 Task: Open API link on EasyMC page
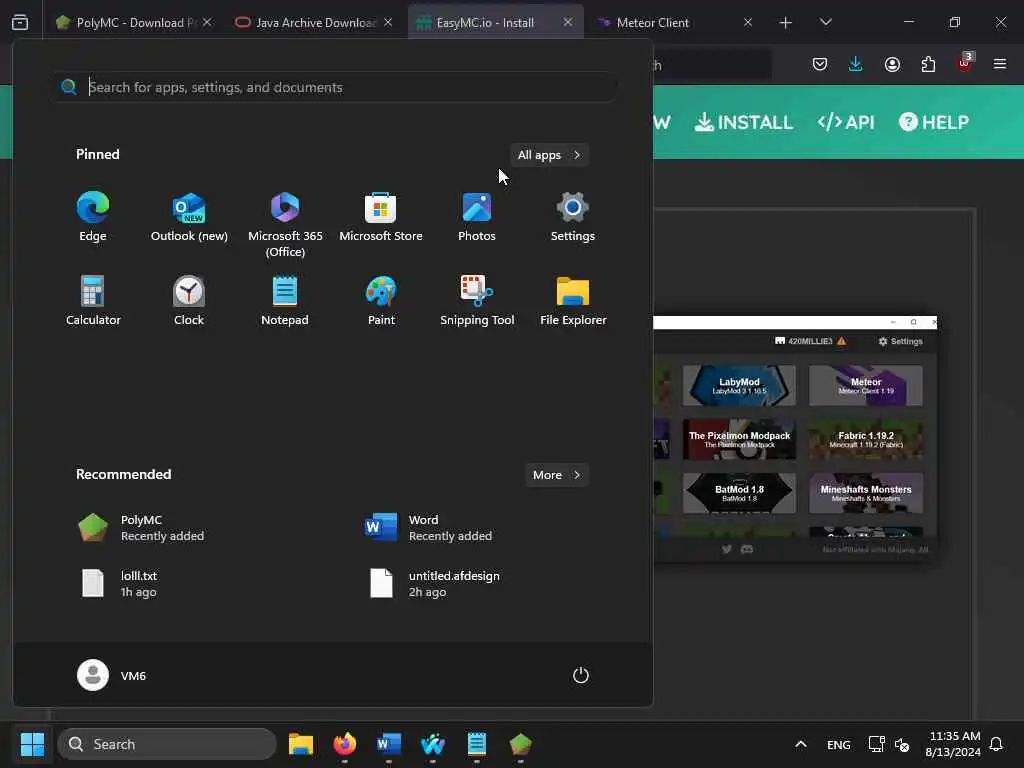coord(846,122)
